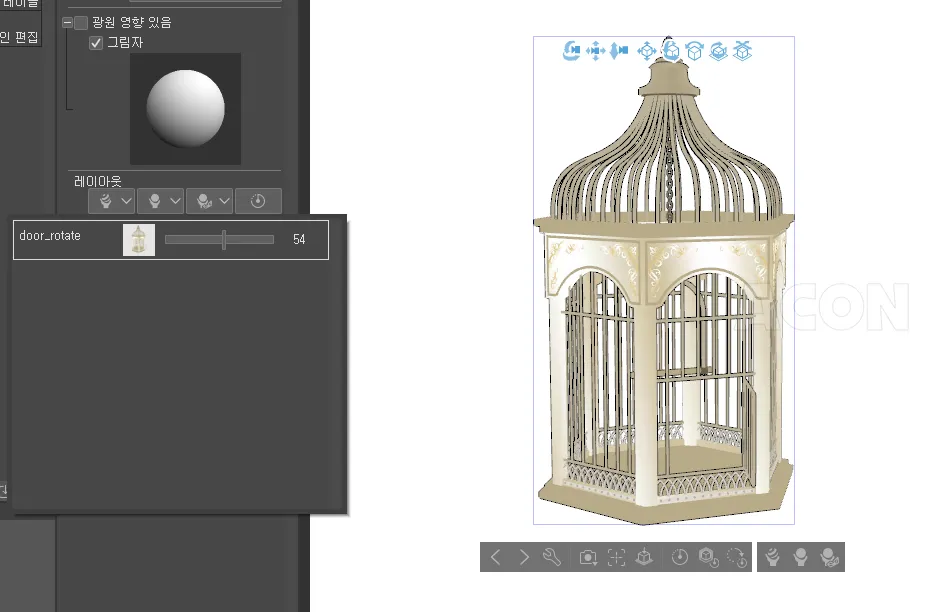Toggle the 광원 영향 있음 checkbox

pyautogui.click(x=81, y=23)
